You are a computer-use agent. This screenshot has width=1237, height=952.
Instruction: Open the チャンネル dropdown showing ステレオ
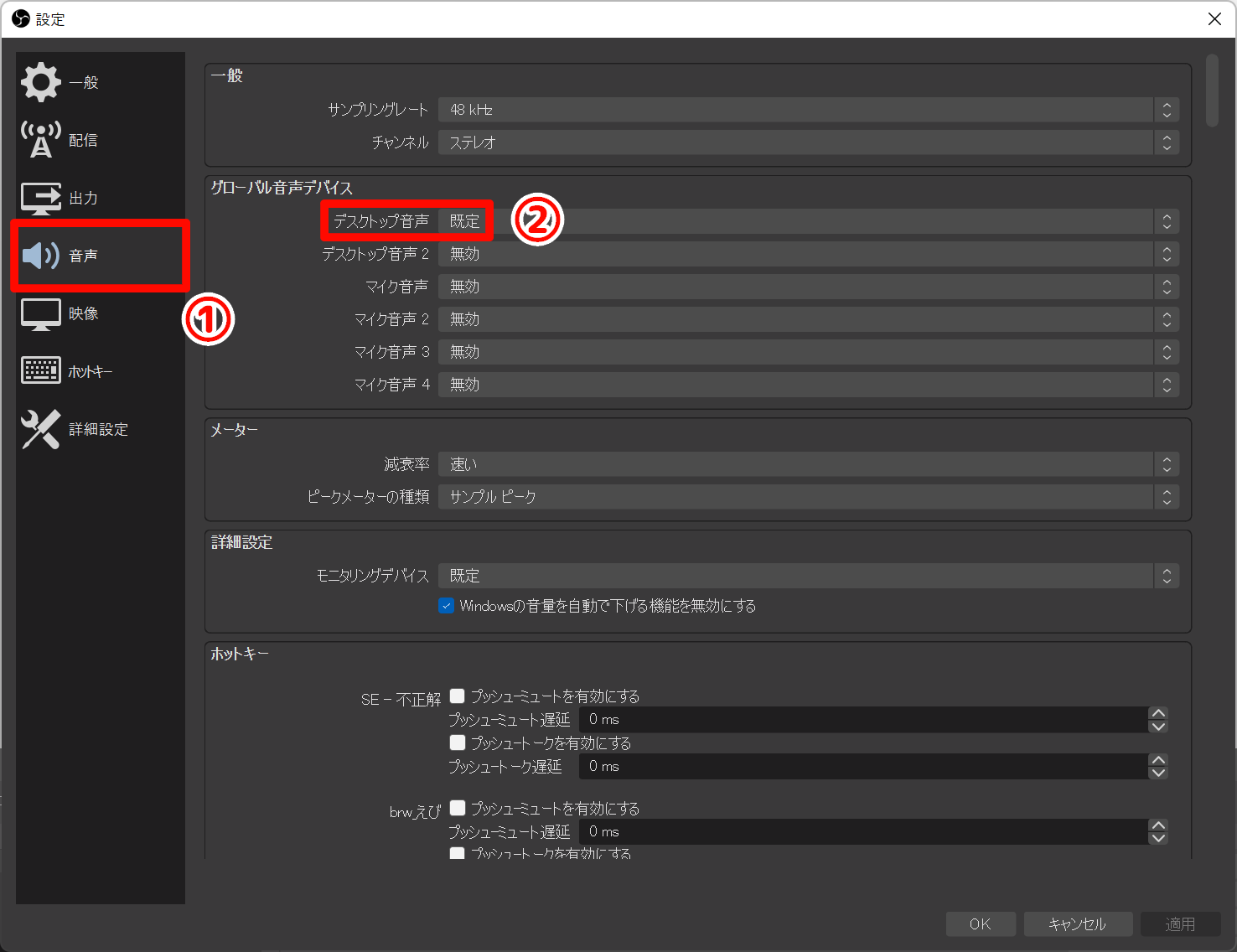[809, 142]
